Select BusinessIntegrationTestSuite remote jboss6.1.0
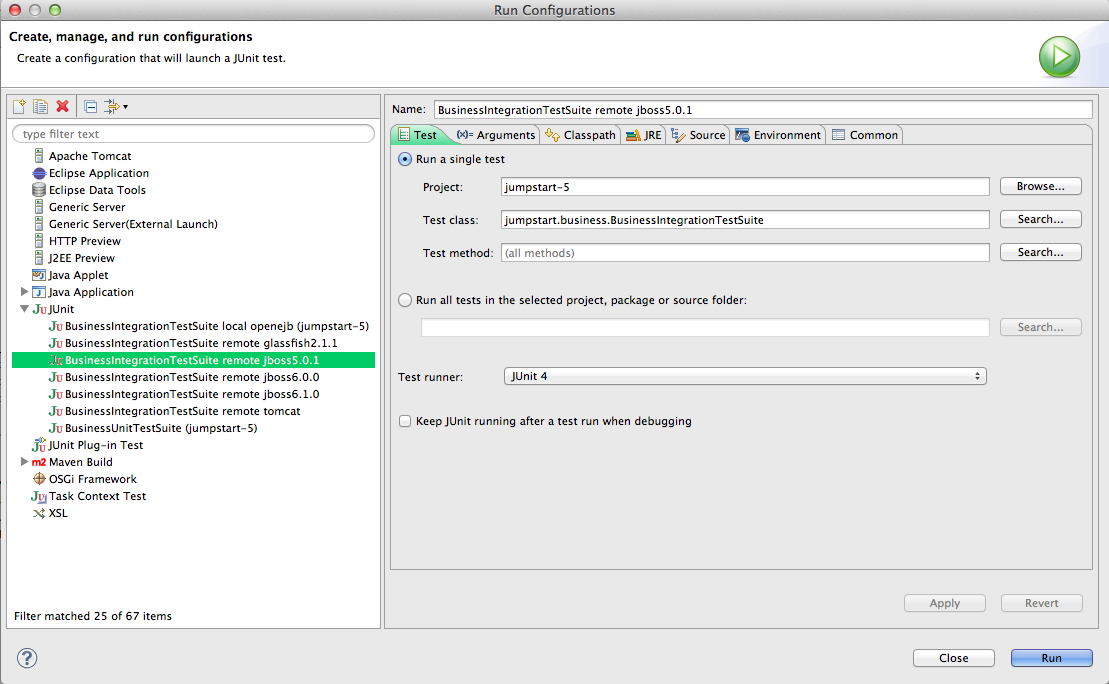The image size is (1109, 684). coord(192,394)
